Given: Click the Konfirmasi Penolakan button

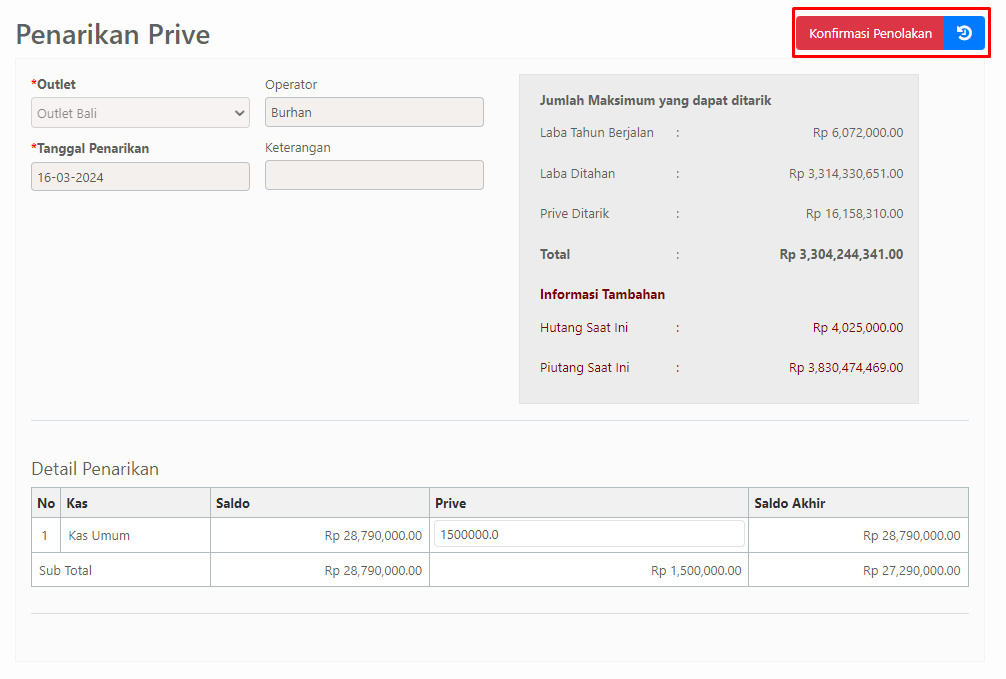Looking at the screenshot, I should pyautogui.click(x=870, y=33).
